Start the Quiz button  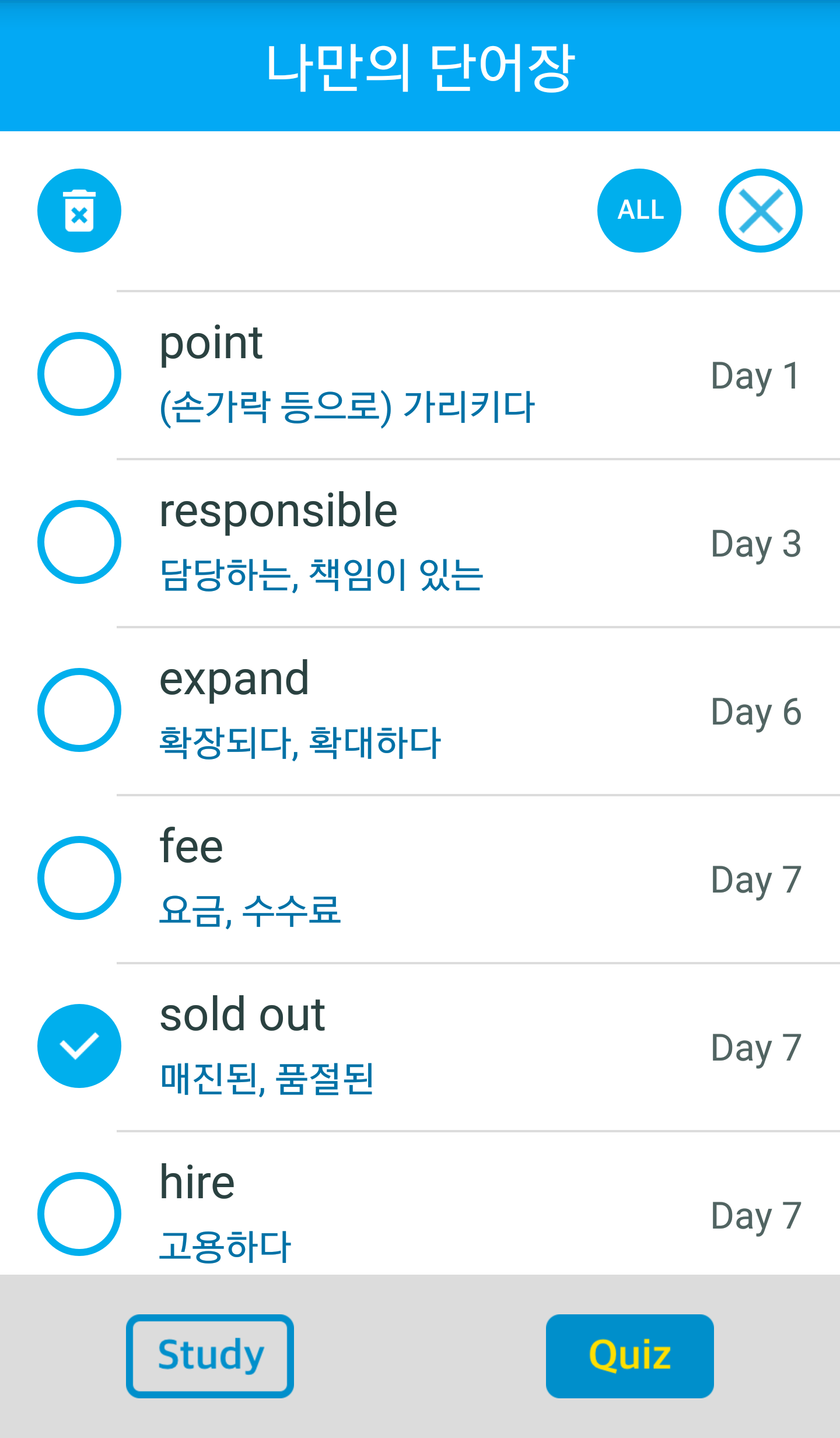click(629, 1356)
